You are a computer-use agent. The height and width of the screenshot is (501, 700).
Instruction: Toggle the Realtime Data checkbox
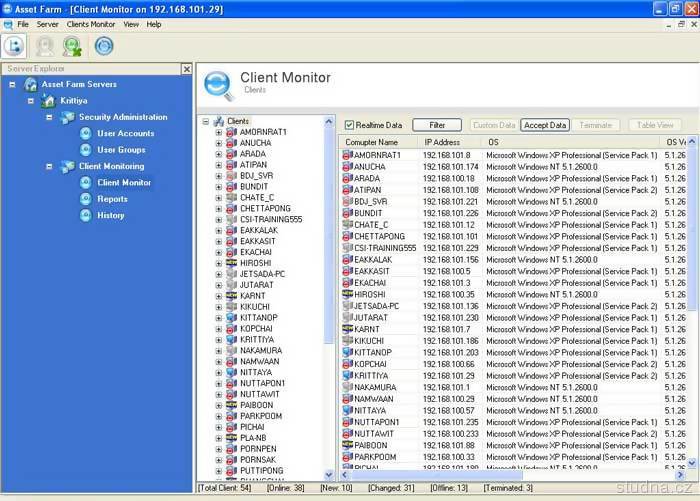[349, 125]
